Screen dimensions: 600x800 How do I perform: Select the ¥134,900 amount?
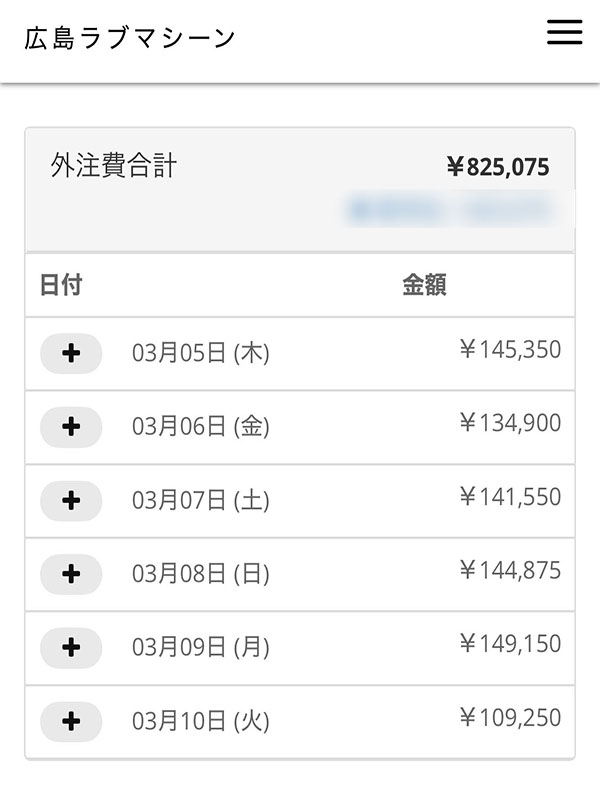pos(510,424)
